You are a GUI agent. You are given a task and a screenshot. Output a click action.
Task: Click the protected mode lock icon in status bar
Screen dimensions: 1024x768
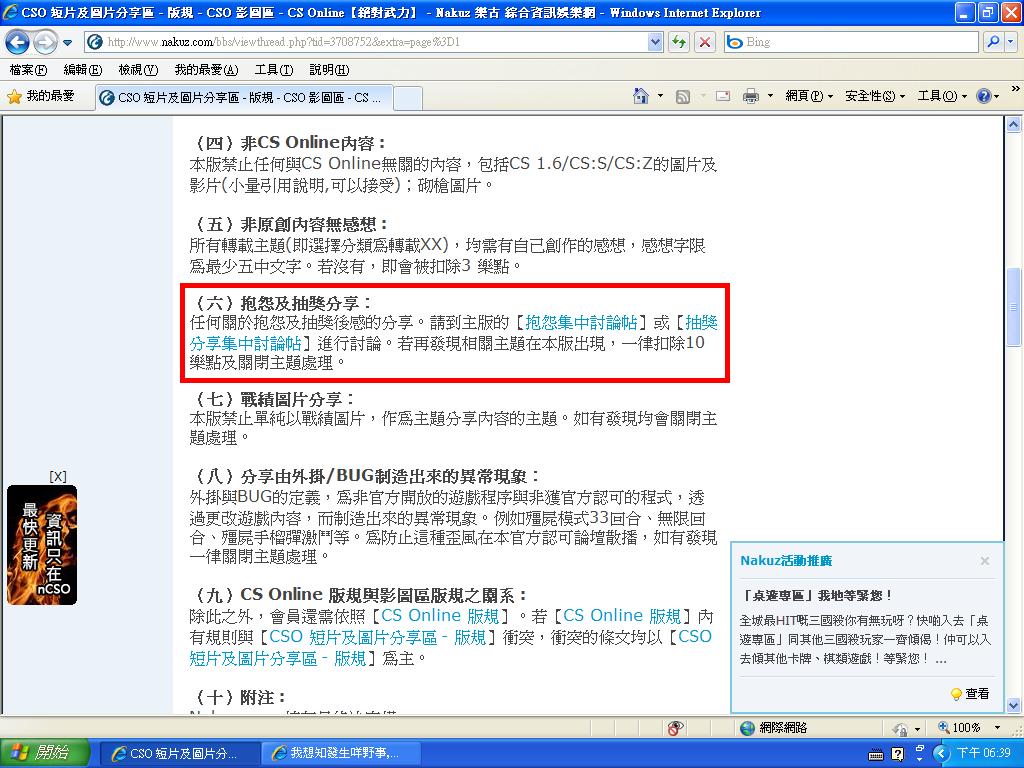pos(901,728)
